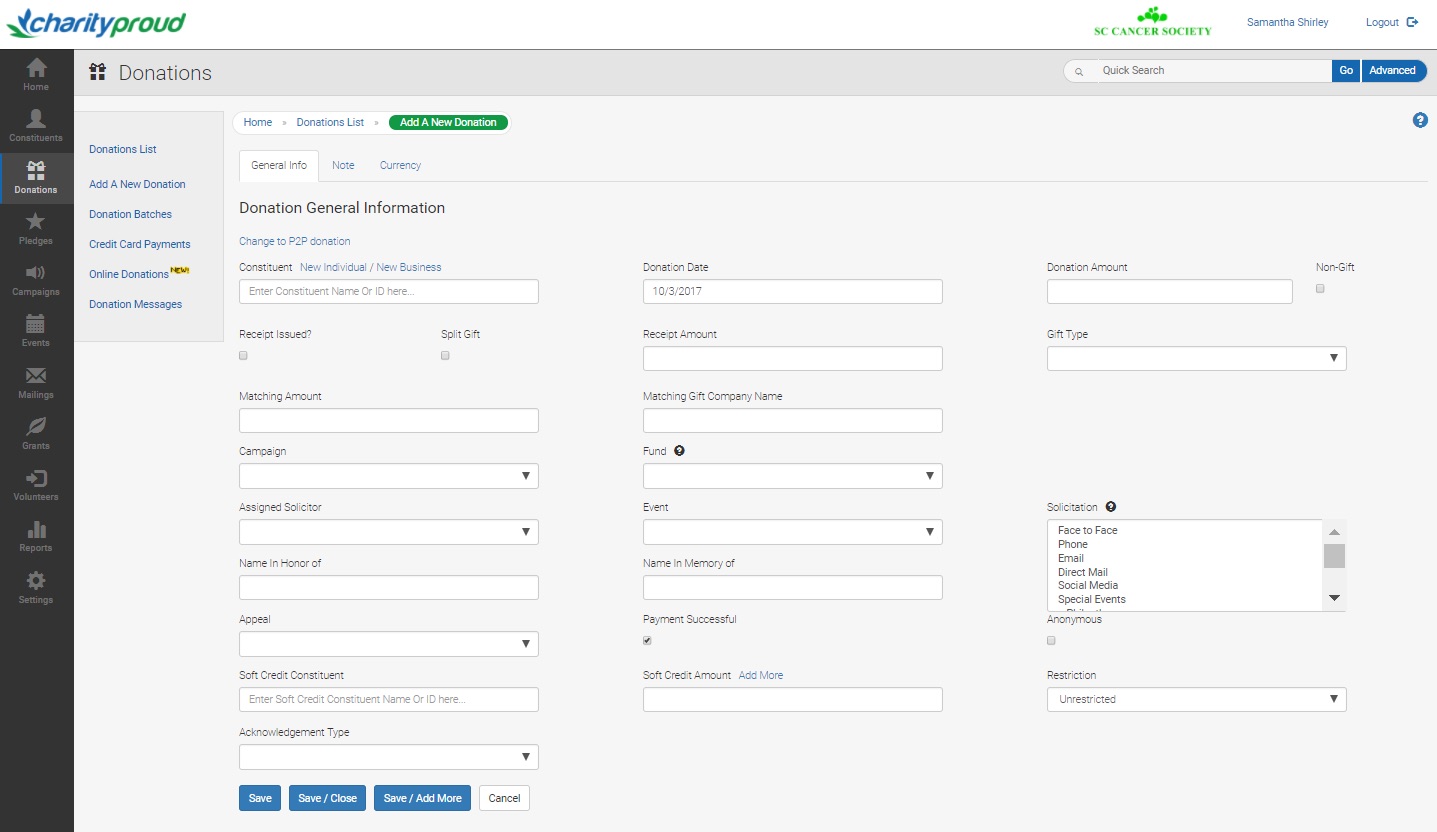Select the Pledges icon in sidebar
Image resolution: width=1437 pixels, height=832 pixels.
(x=36, y=228)
